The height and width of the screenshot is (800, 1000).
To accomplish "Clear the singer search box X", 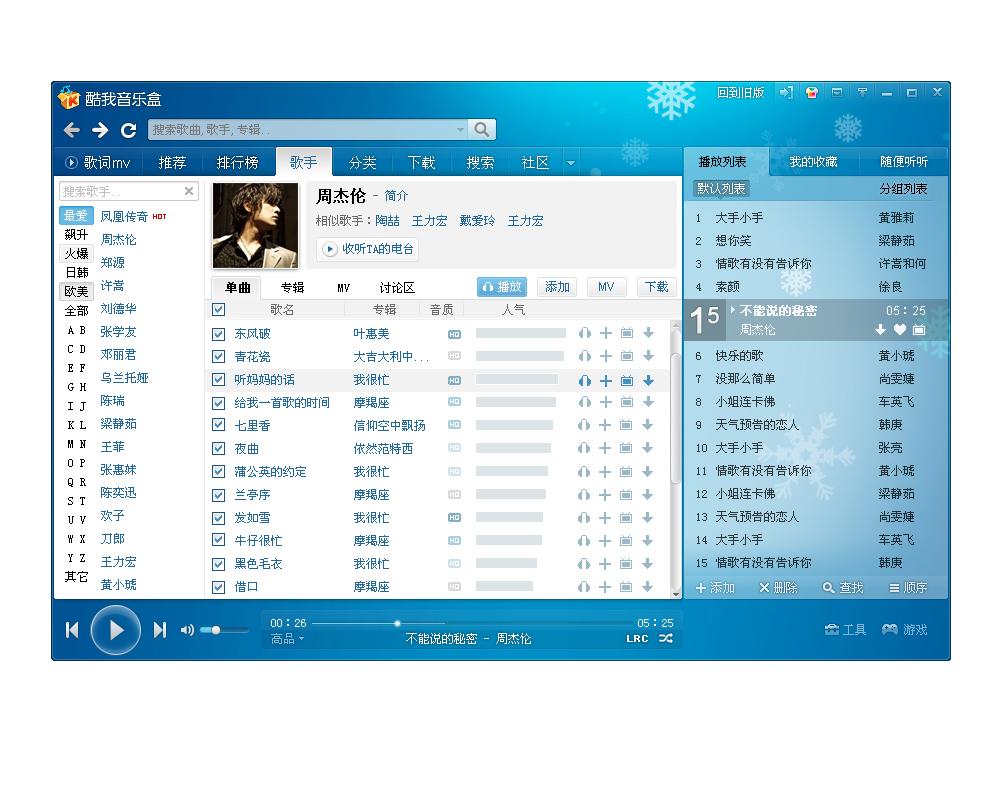I will [x=189, y=191].
